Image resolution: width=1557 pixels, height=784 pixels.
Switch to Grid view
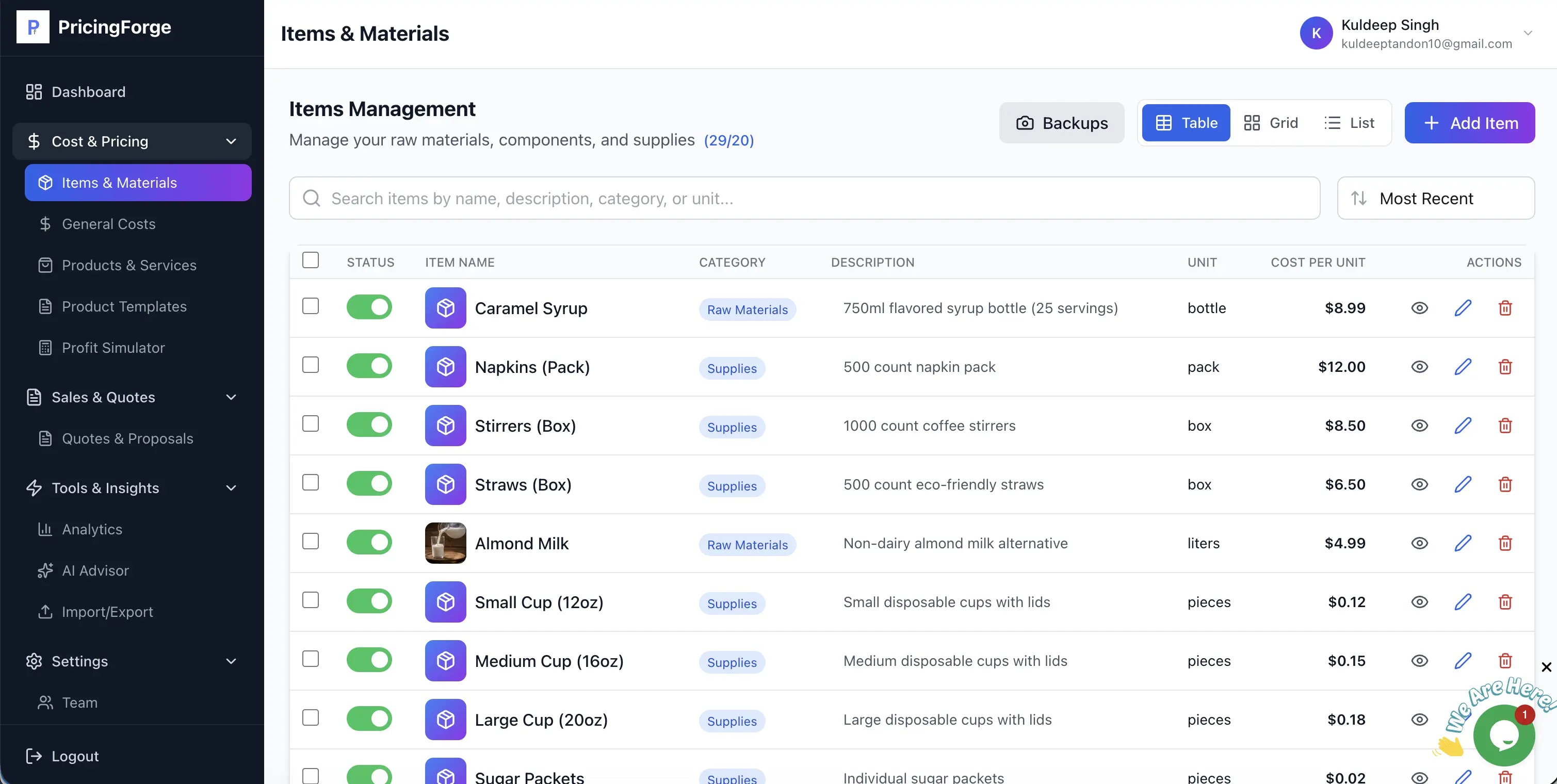pos(1272,122)
